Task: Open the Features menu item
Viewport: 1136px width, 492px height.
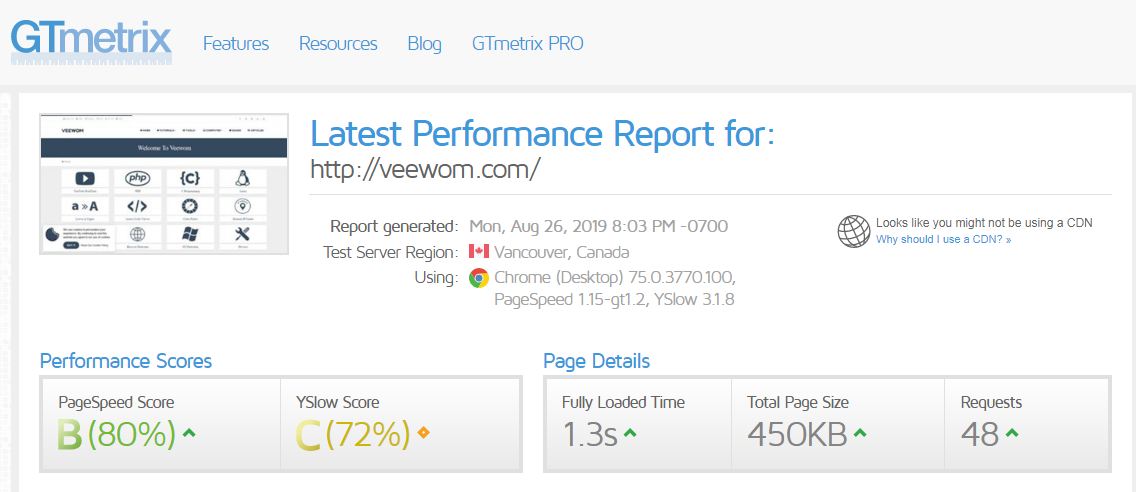Action: pyautogui.click(x=235, y=44)
